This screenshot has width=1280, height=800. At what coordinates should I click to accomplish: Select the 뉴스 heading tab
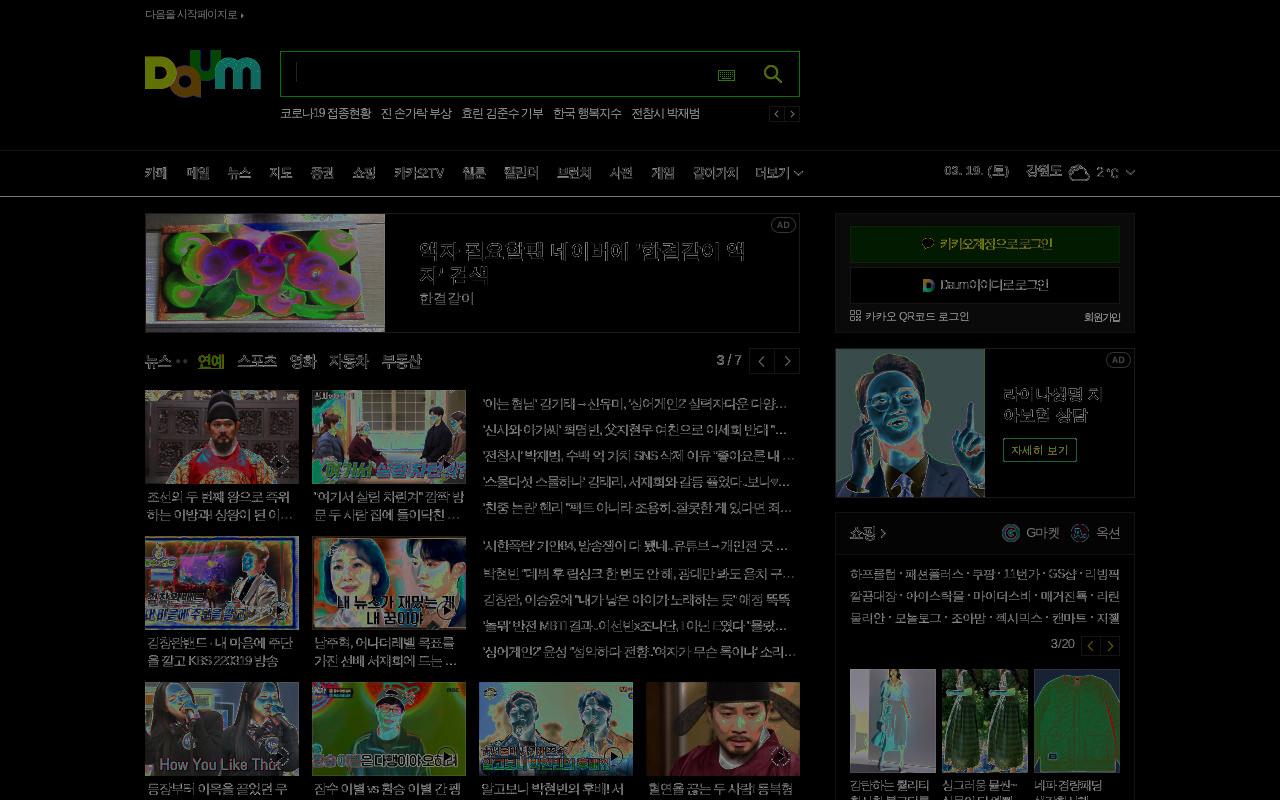coord(158,361)
